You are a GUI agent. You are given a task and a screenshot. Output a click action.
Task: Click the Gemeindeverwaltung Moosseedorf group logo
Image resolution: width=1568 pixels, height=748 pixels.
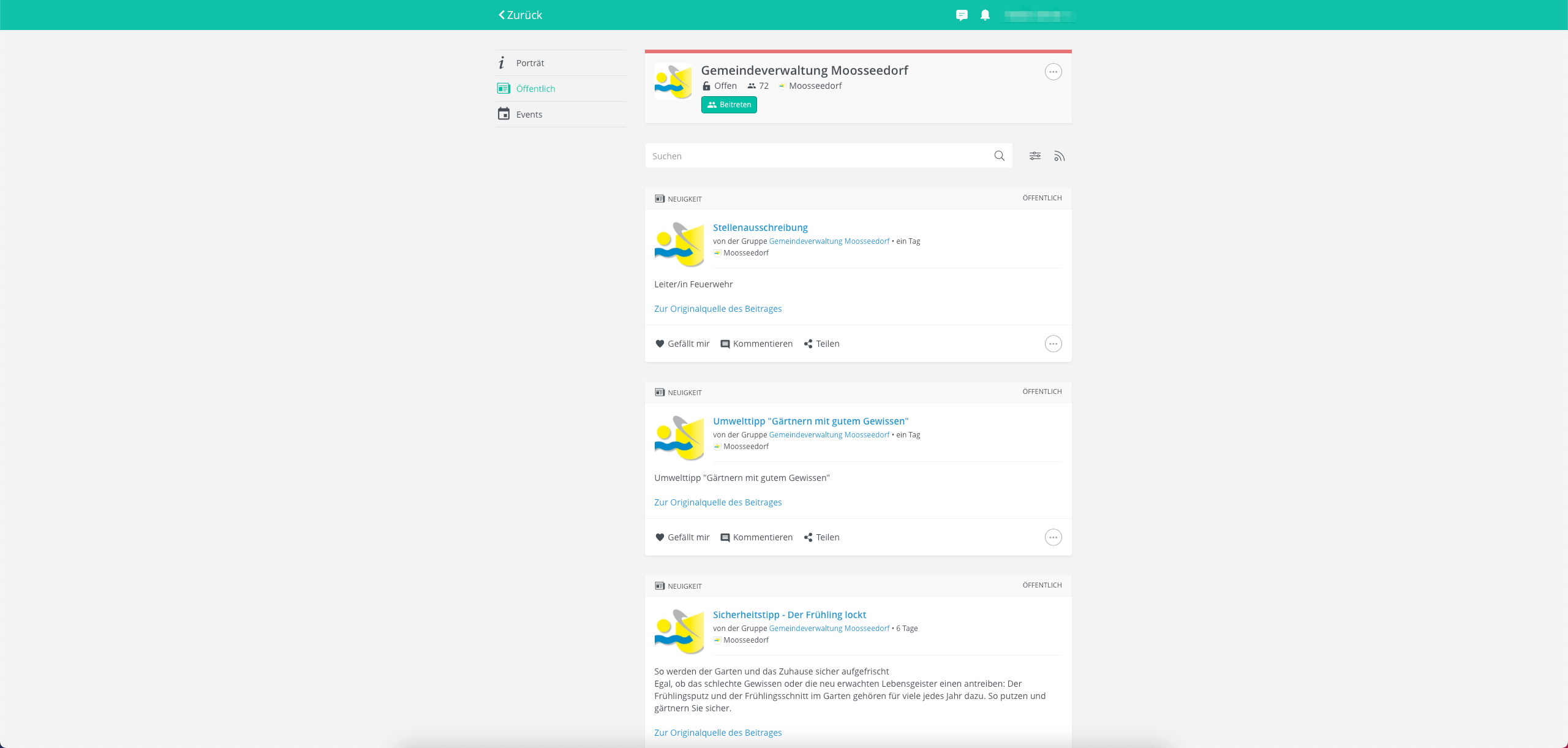pos(673,81)
